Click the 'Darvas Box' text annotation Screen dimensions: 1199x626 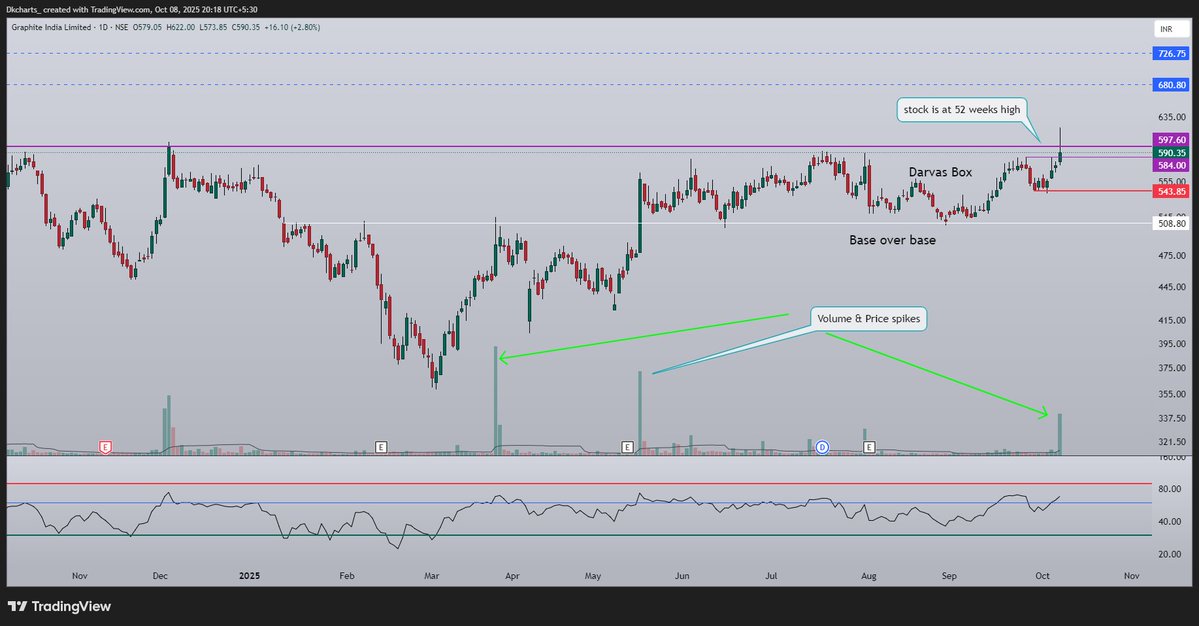point(940,172)
